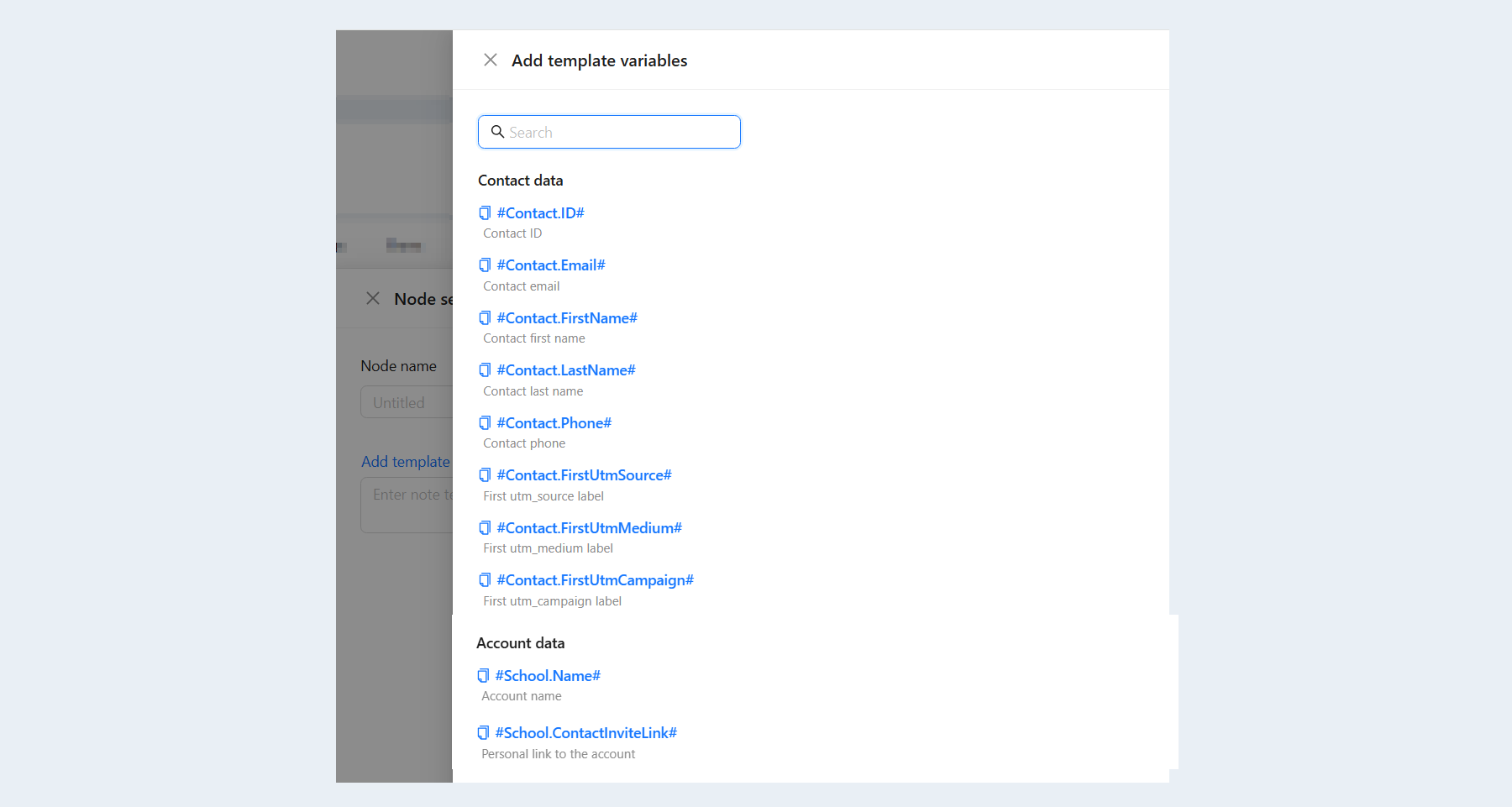1512x807 pixels.
Task: Click 'First utm_source label' text
Action: (x=543, y=496)
